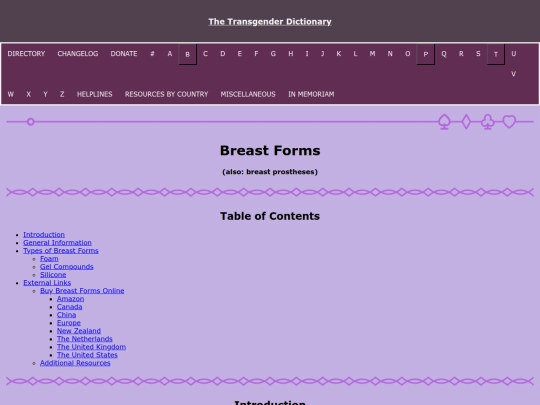The height and width of the screenshot is (405, 540).
Task: Open the letter D section
Action: (x=223, y=54)
